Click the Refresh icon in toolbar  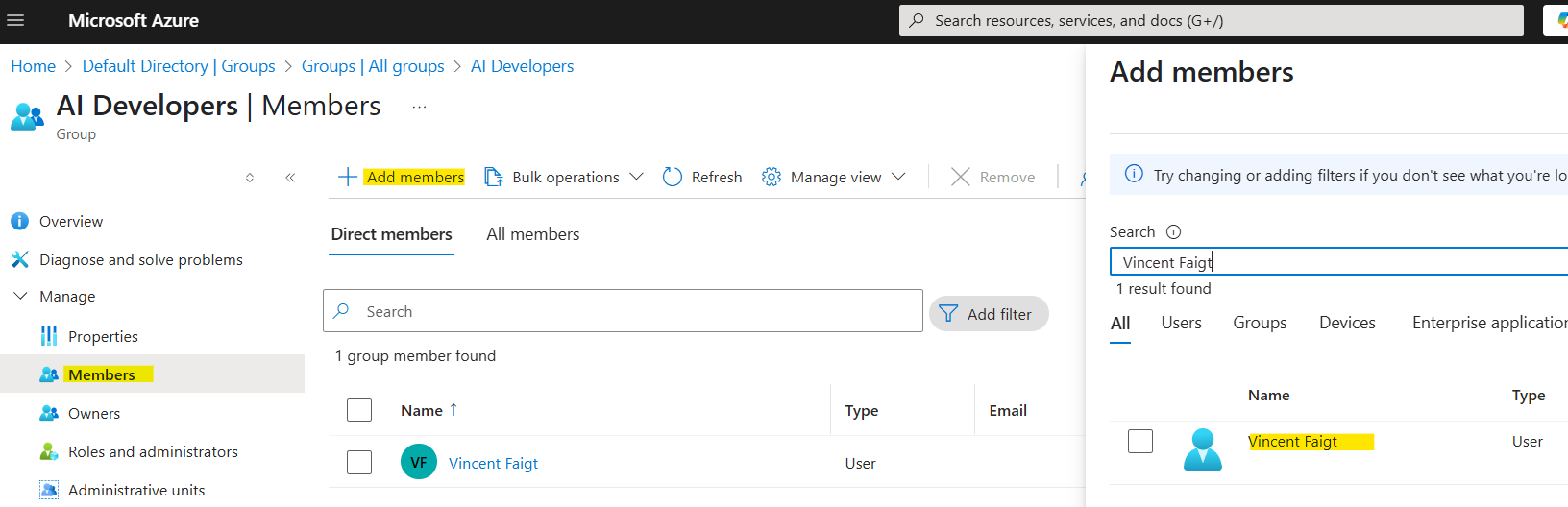pyautogui.click(x=673, y=177)
